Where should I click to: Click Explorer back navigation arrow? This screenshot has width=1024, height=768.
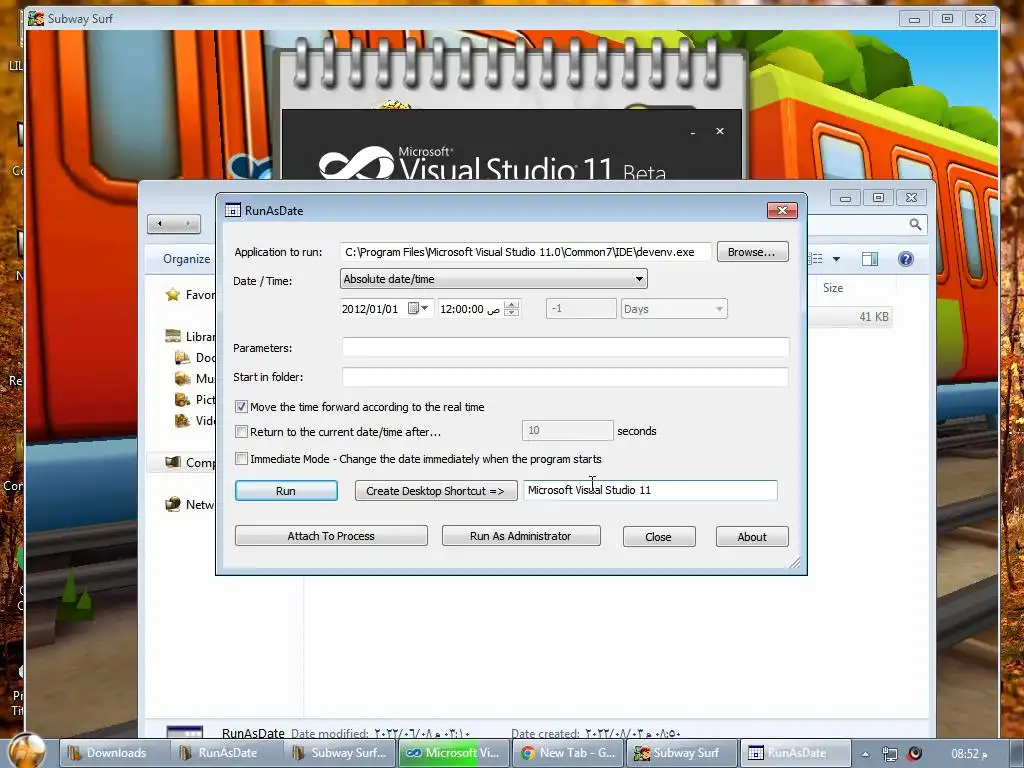[x=160, y=224]
